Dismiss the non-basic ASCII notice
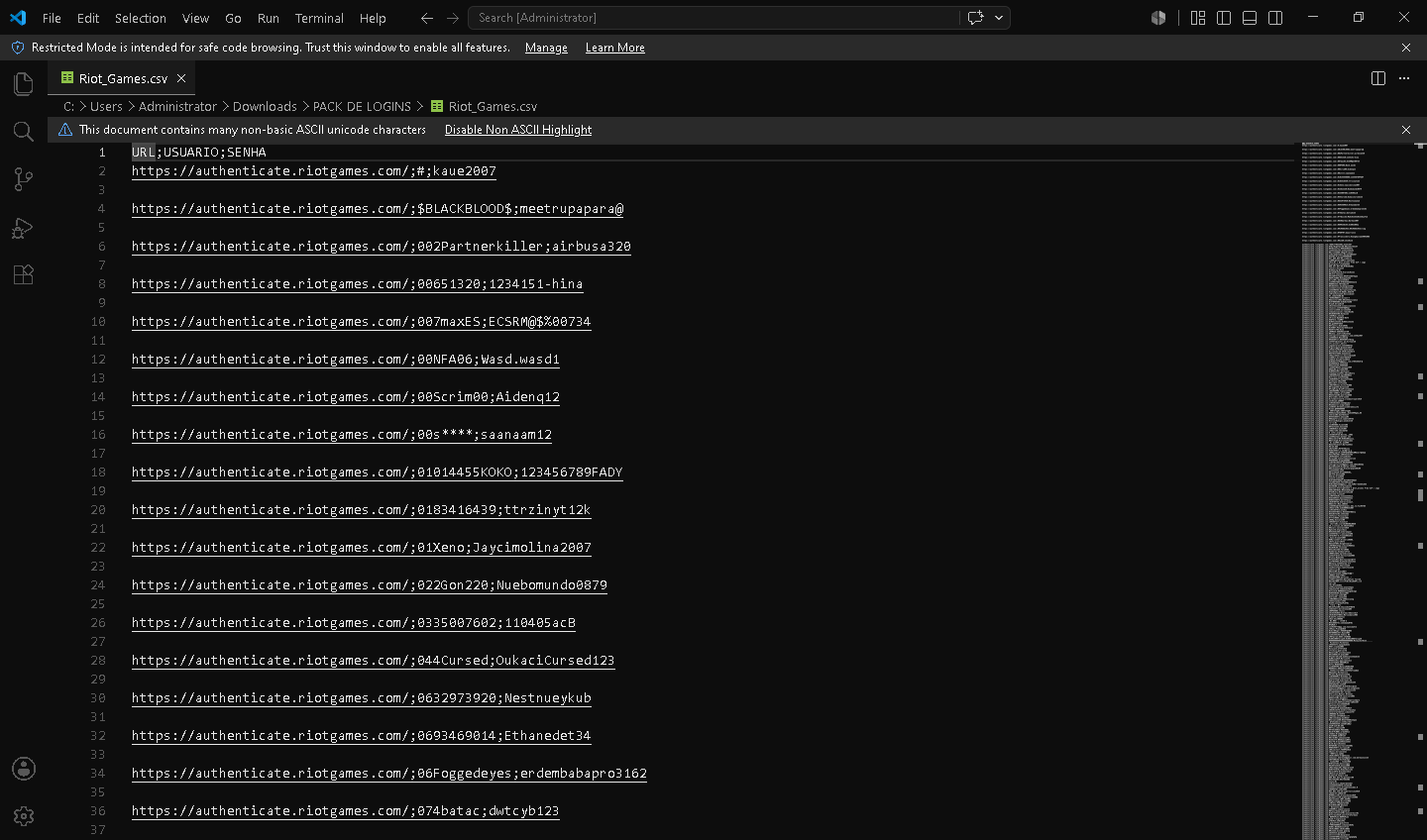Viewport: 1427px width, 840px height. click(x=1406, y=130)
